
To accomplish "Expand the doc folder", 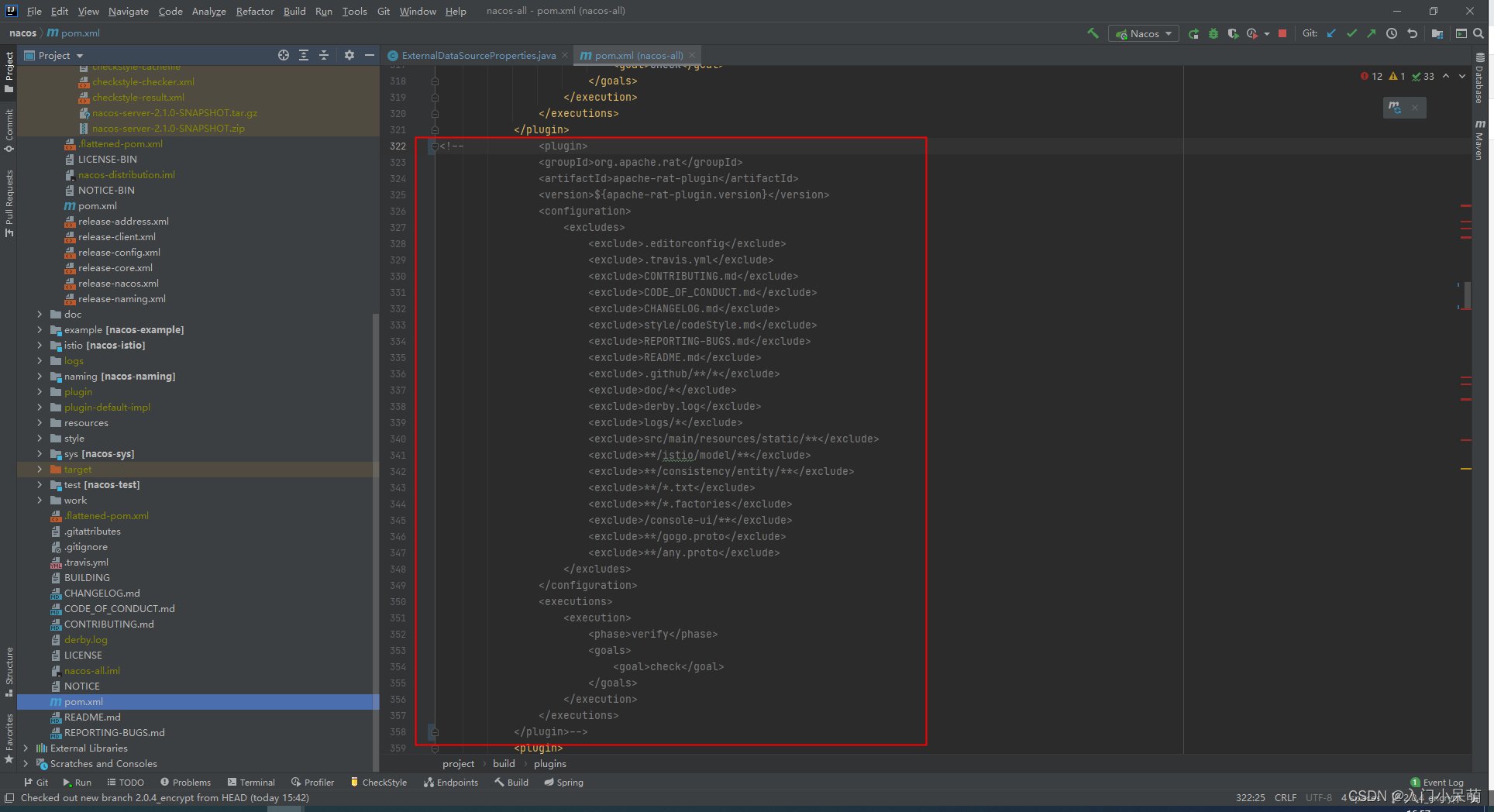I will (x=40, y=315).
